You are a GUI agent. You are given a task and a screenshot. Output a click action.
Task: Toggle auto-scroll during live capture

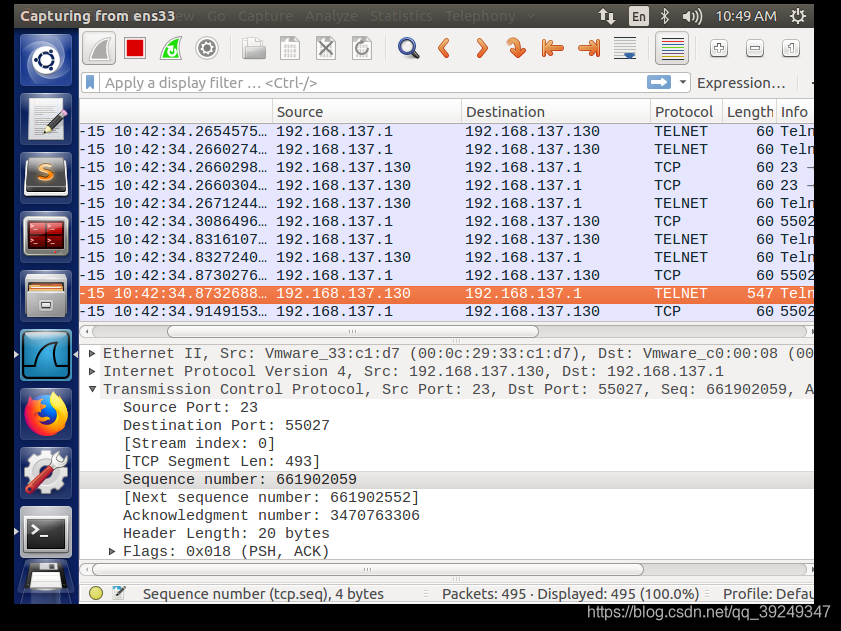[625, 48]
